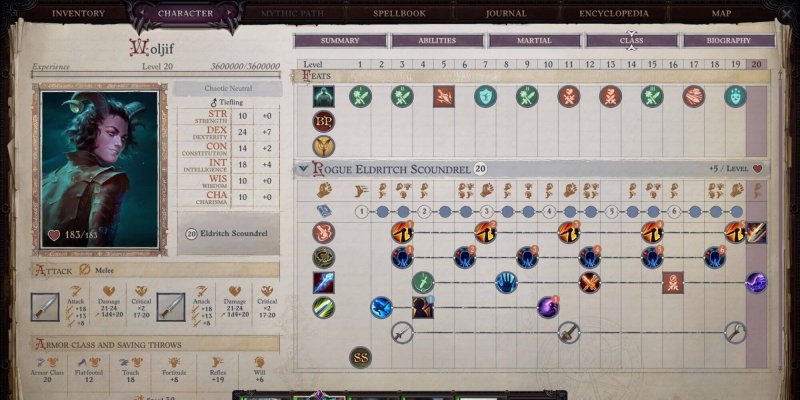Click the level 18 blue hooded ability icon

click(715, 258)
